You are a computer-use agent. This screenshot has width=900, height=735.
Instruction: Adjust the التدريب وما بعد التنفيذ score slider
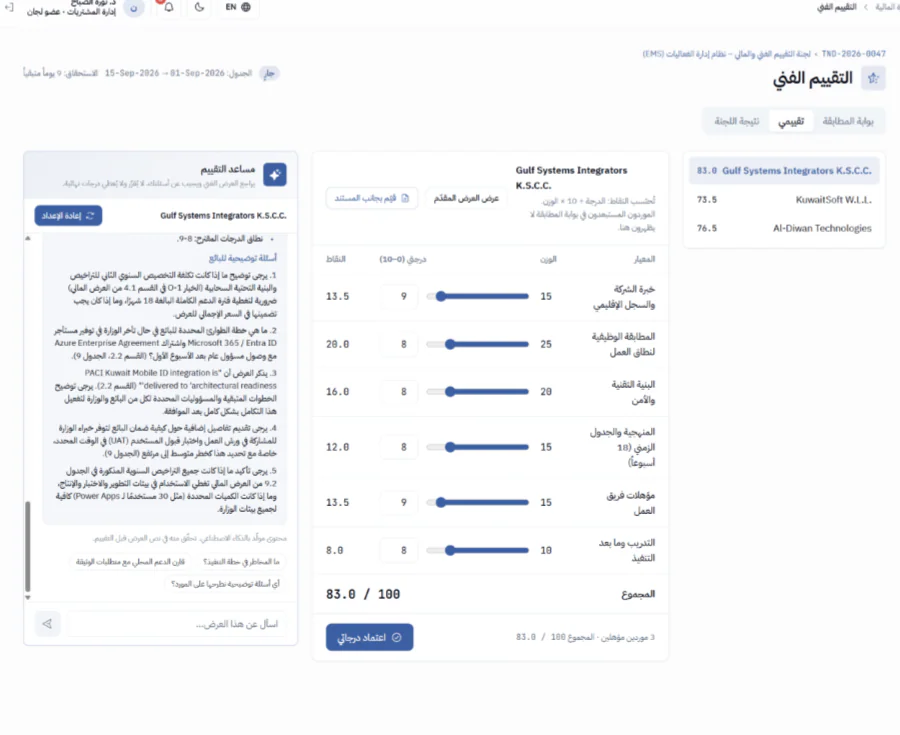pos(478,550)
